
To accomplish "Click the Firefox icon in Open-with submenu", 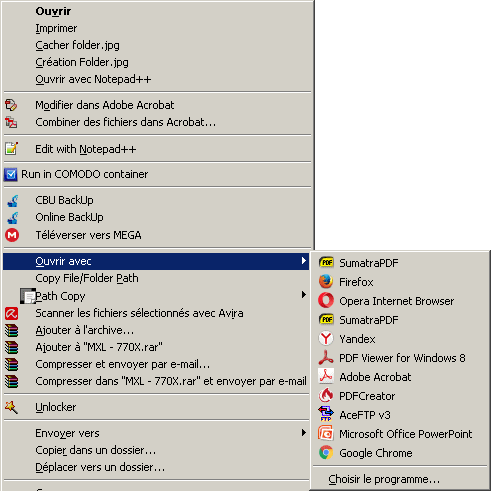I will tap(326, 282).
